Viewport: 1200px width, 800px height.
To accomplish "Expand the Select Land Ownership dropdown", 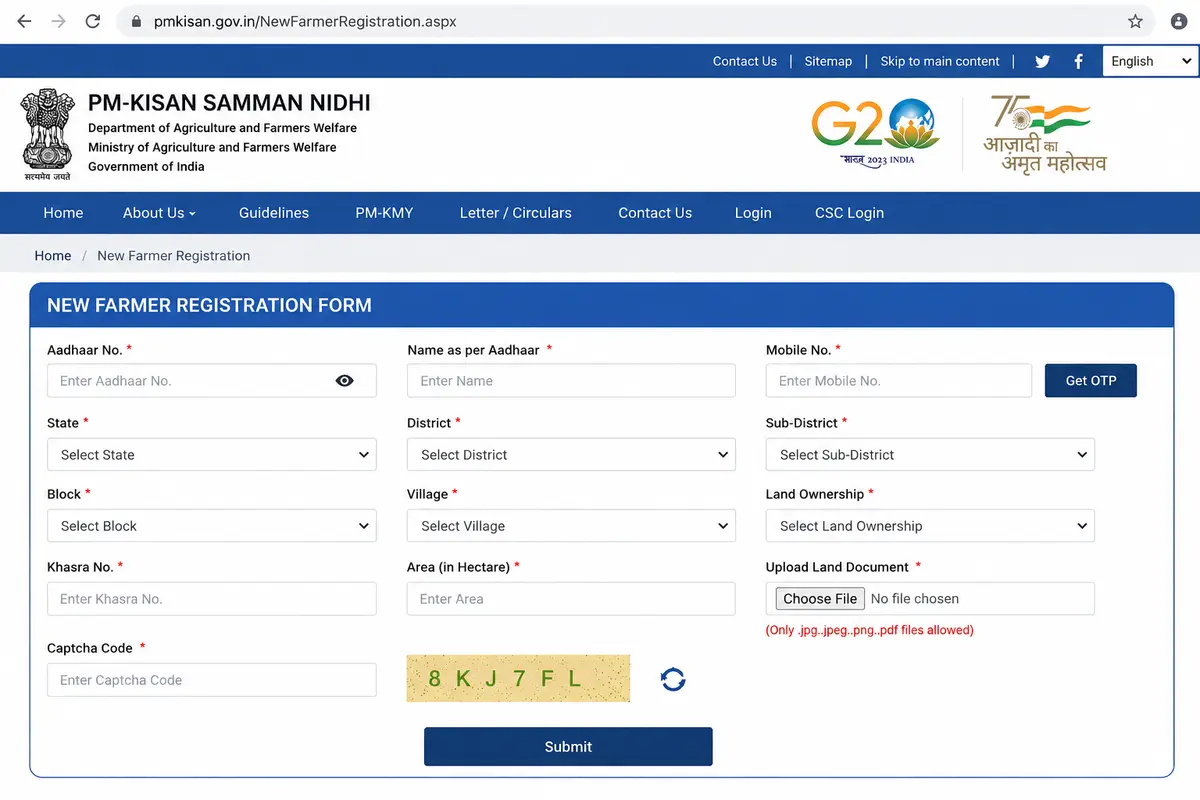I will pos(930,526).
